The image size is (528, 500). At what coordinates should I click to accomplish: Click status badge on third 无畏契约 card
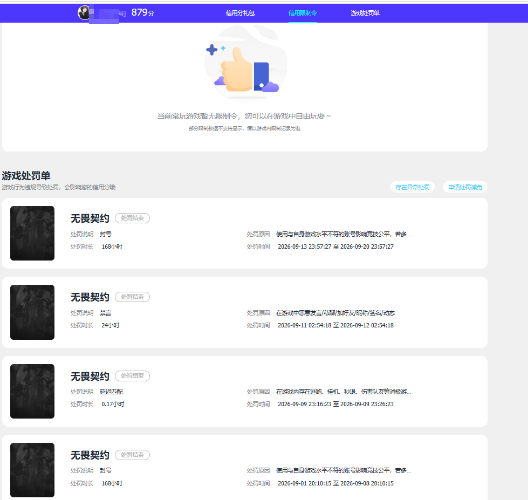click(x=132, y=376)
